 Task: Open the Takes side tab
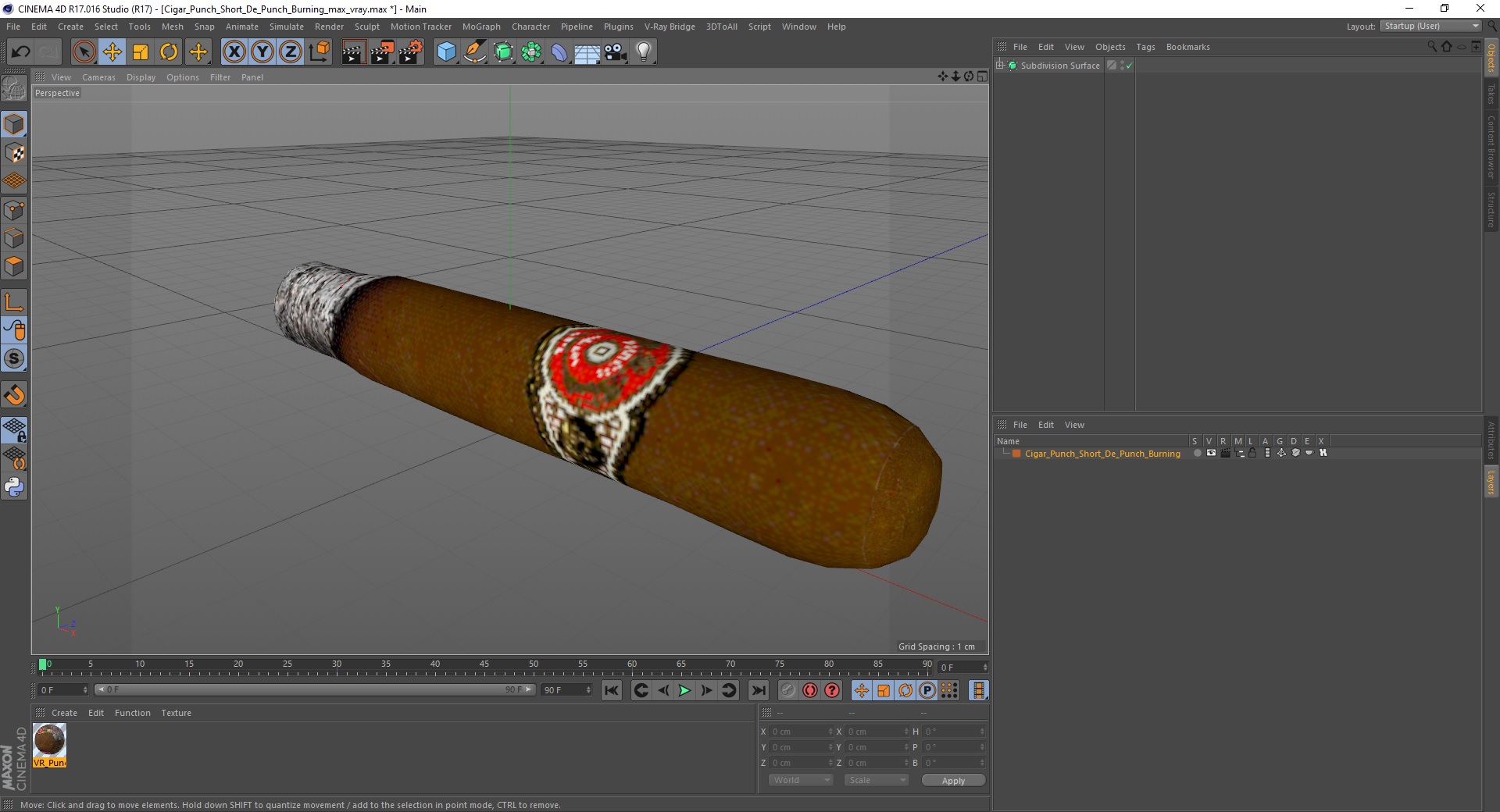point(1491,94)
